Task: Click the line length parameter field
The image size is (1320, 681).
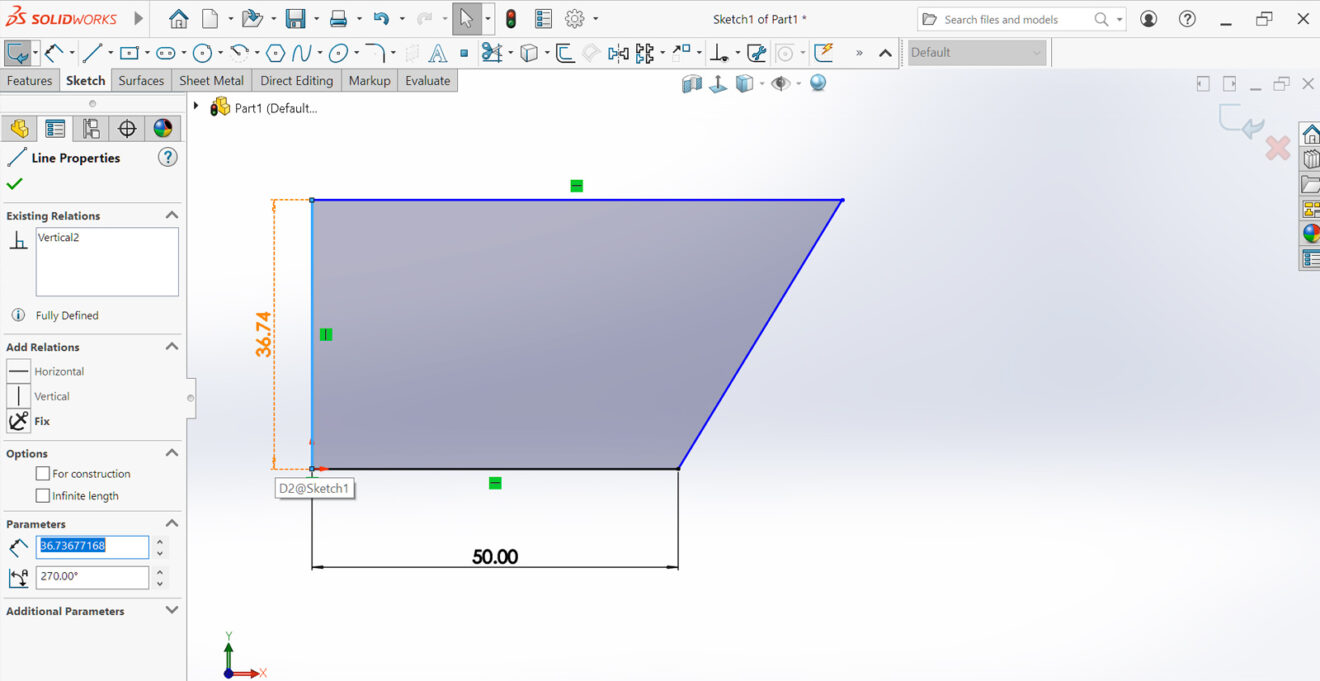Action: (x=92, y=546)
